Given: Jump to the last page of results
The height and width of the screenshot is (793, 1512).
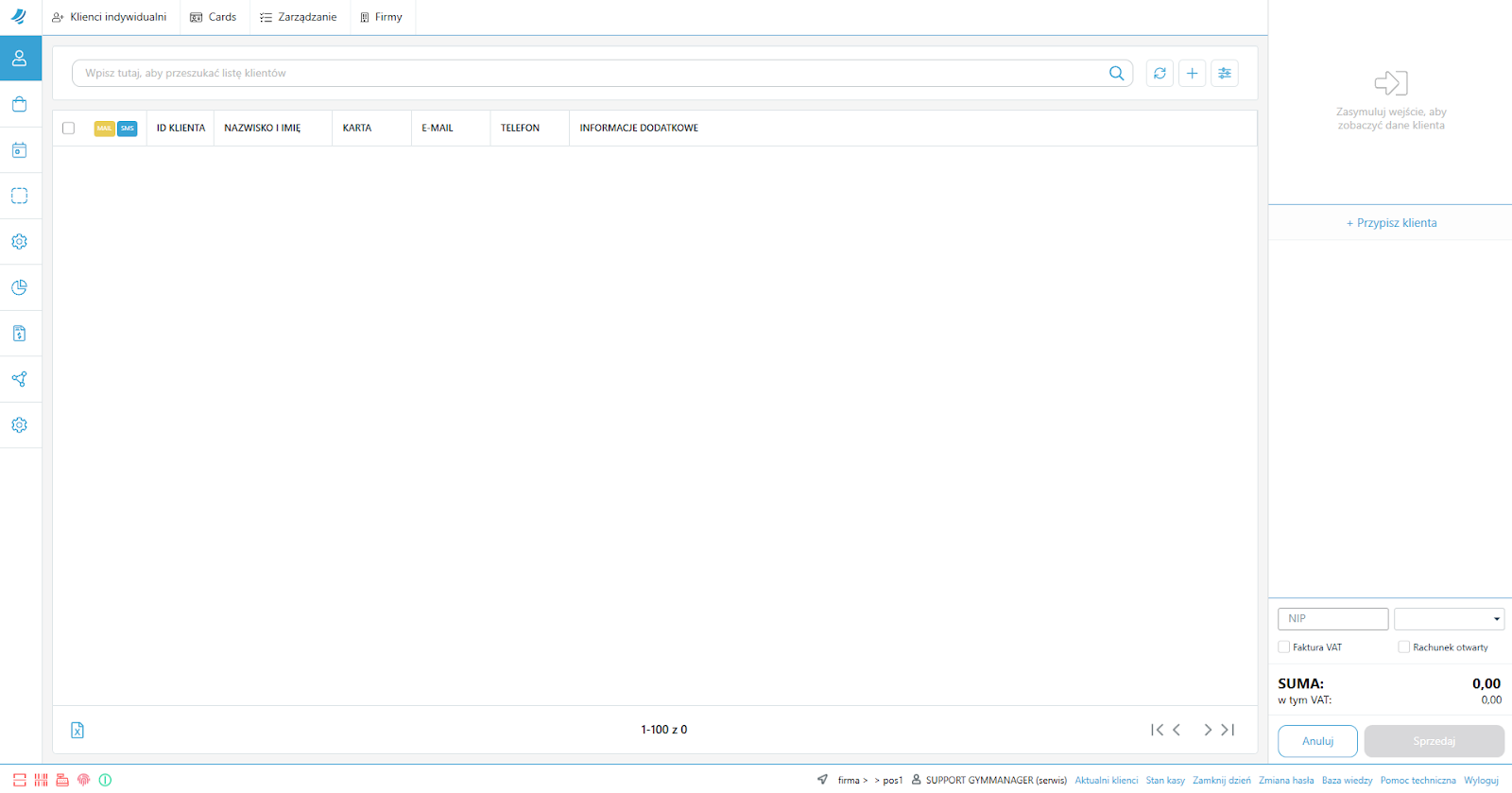Looking at the screenshot, I should point(1228,730).
